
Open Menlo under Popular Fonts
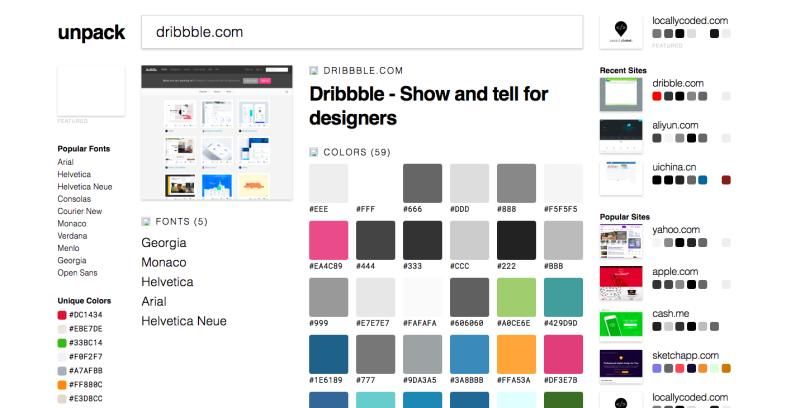[68, 248]
